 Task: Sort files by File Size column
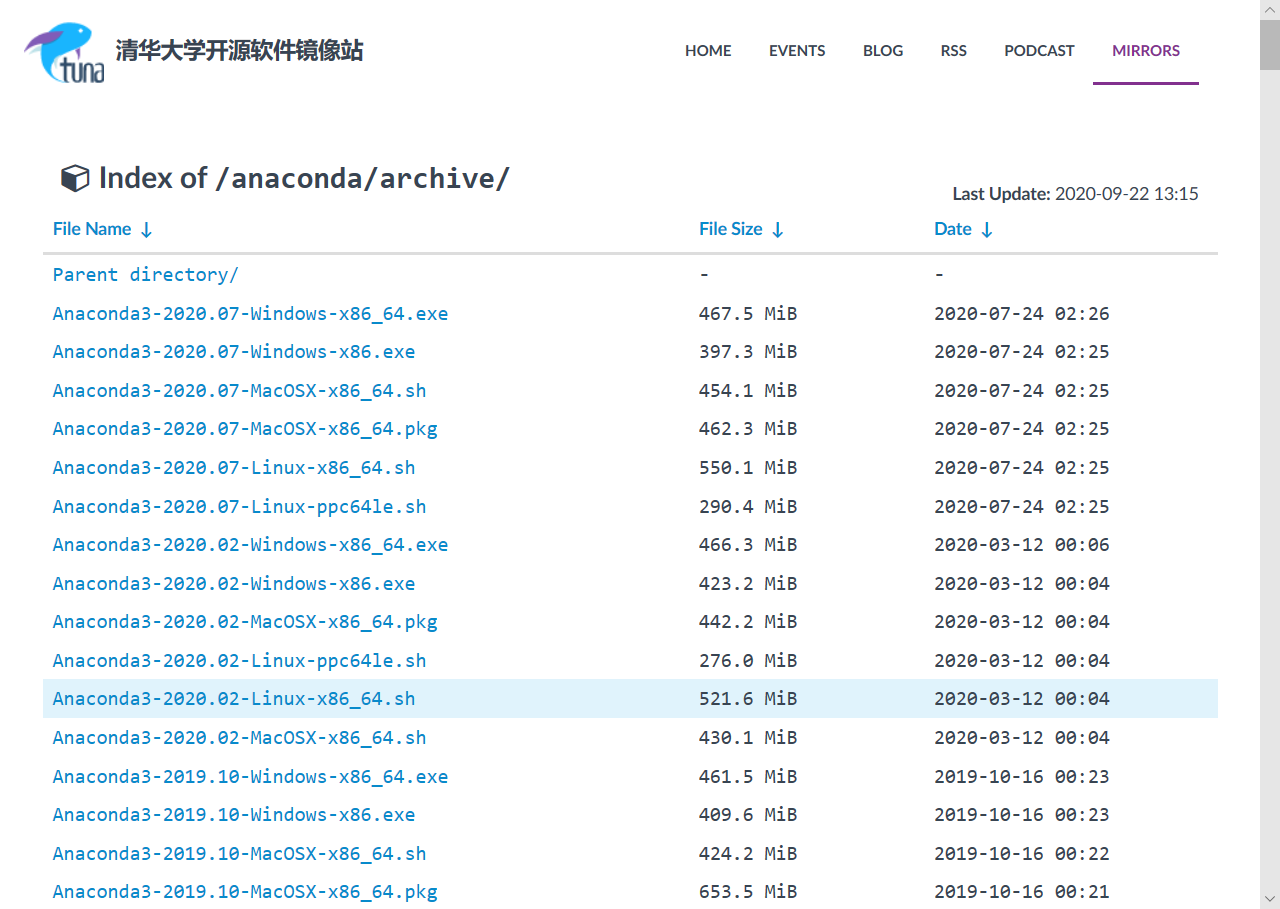(x=730, y=229)
